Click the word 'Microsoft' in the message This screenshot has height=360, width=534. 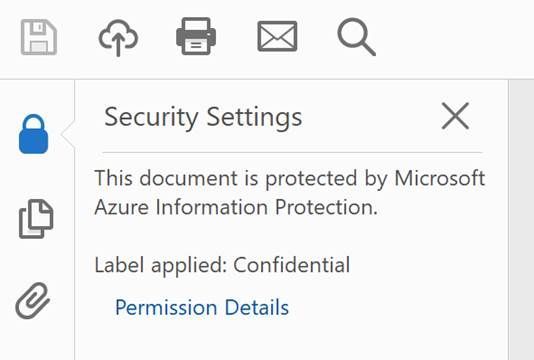pos(440,178)
